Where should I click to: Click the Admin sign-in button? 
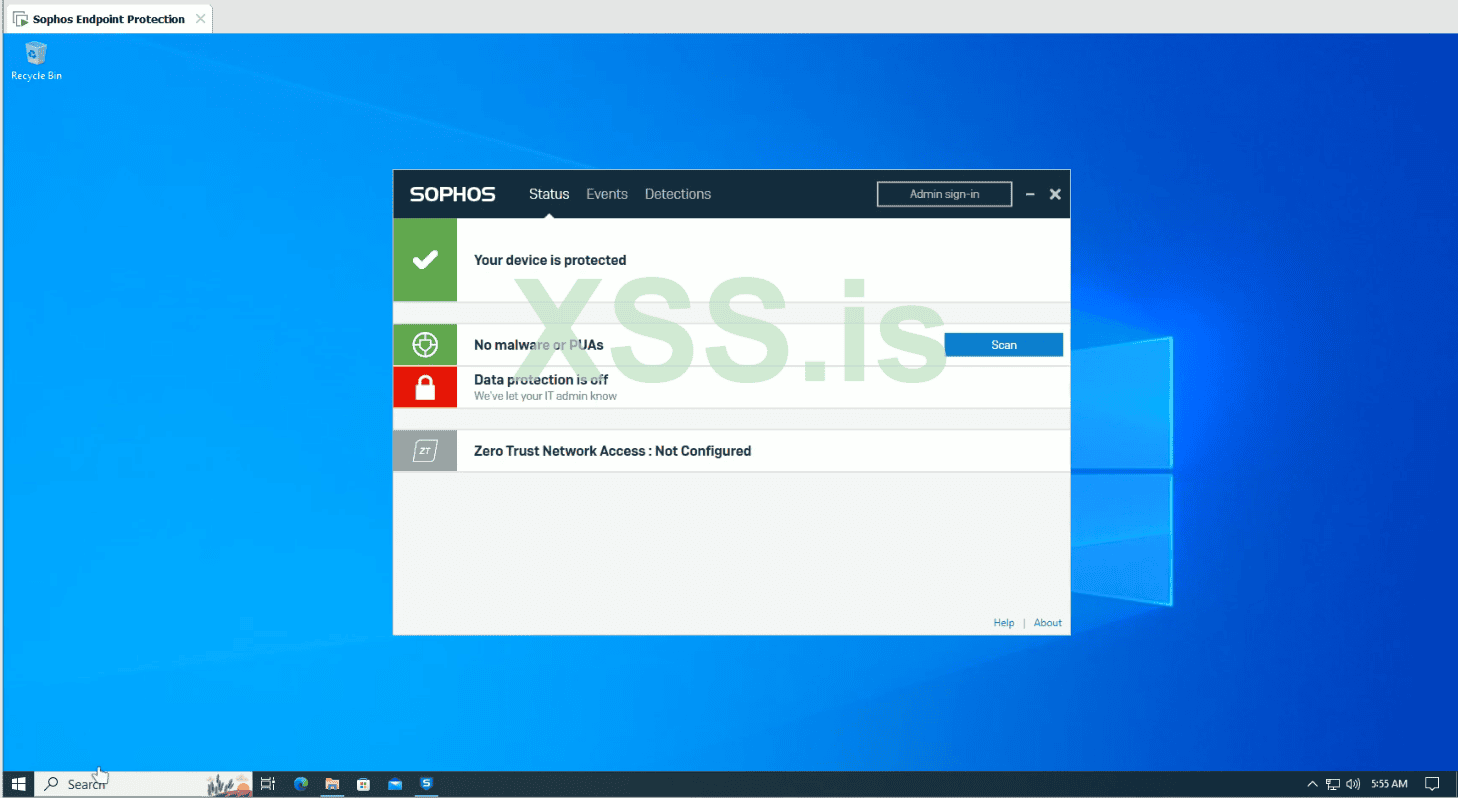[944, 194]
